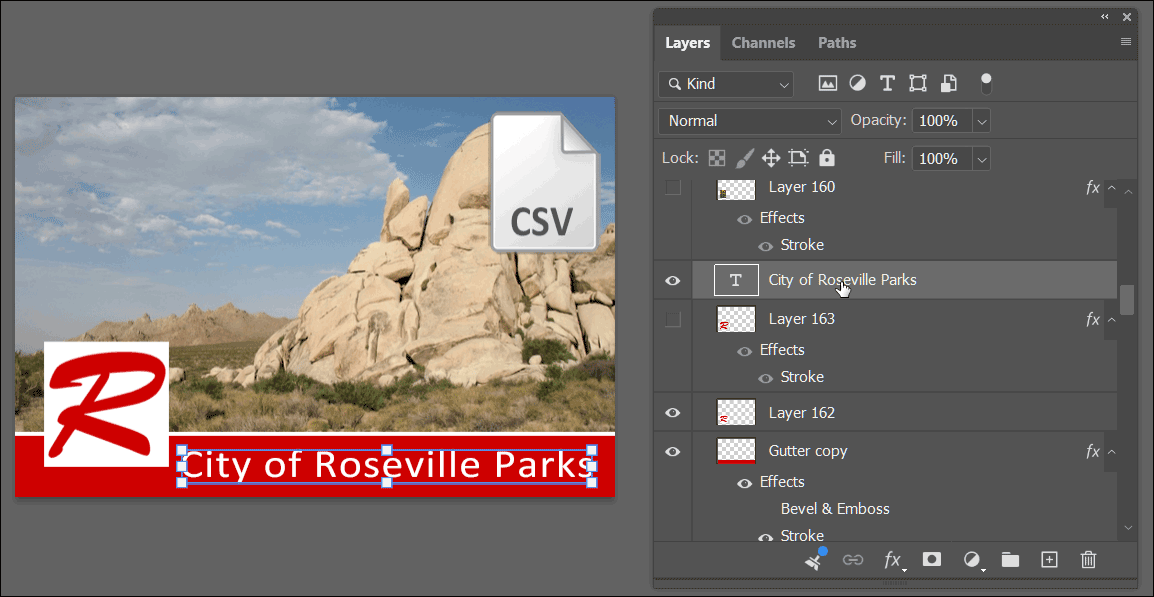The height and width of the screenshot is (597, 1154).
Task: Select Gutter copy layer name
Action: pos(808,451)
